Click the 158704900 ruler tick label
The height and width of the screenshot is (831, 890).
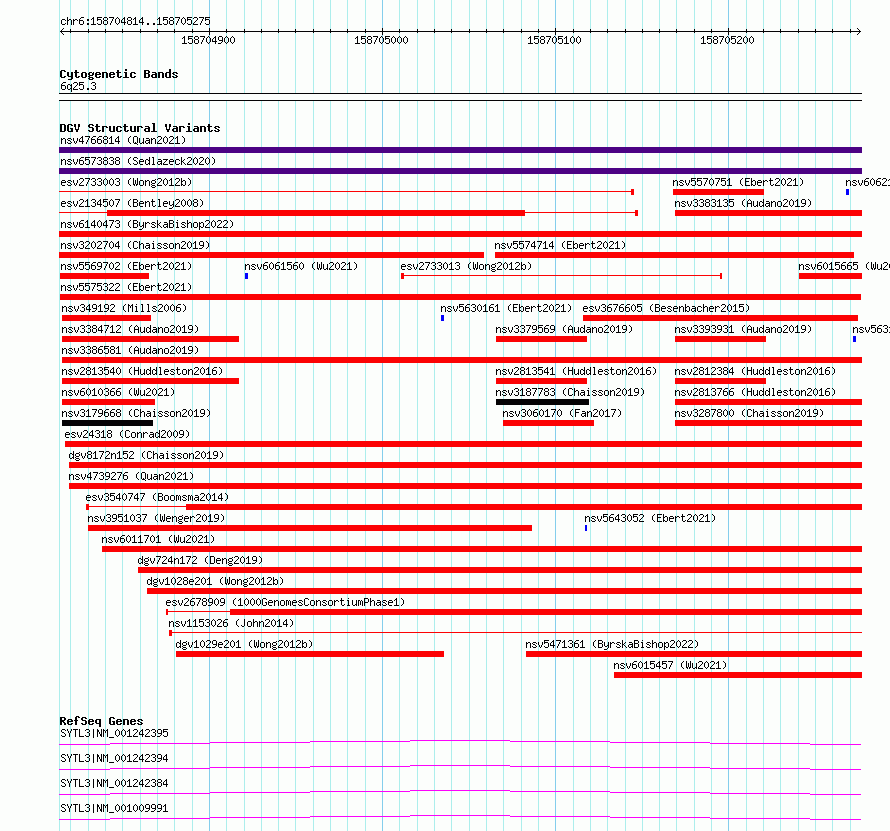(x=208, y=40)
